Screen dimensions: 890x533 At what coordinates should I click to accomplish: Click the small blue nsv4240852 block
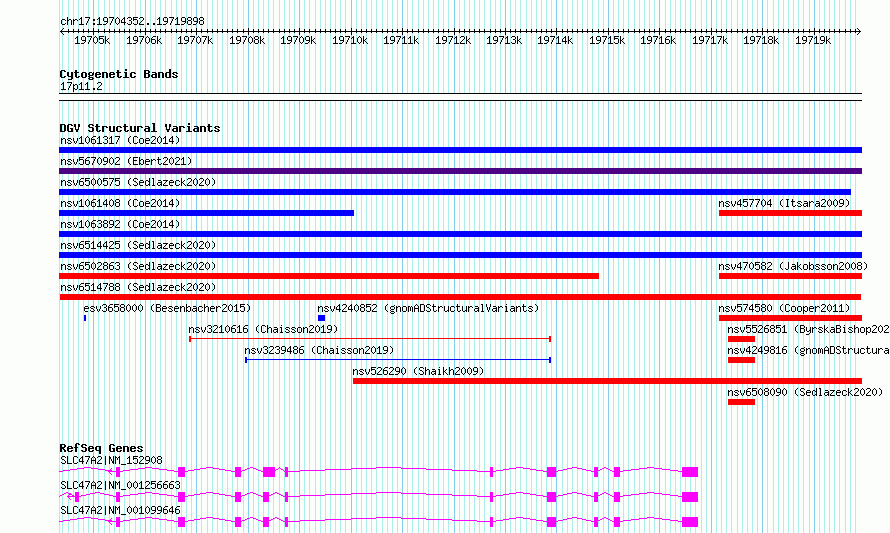click(x=321, y=318)
